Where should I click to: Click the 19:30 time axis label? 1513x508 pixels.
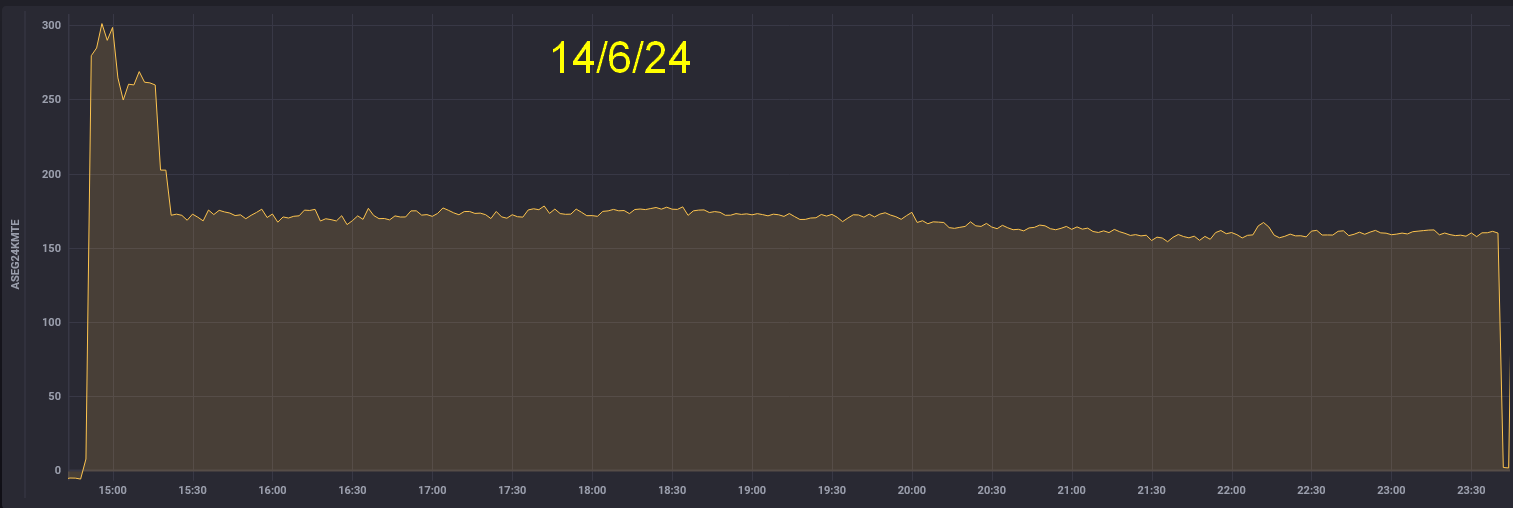[832, 490]
